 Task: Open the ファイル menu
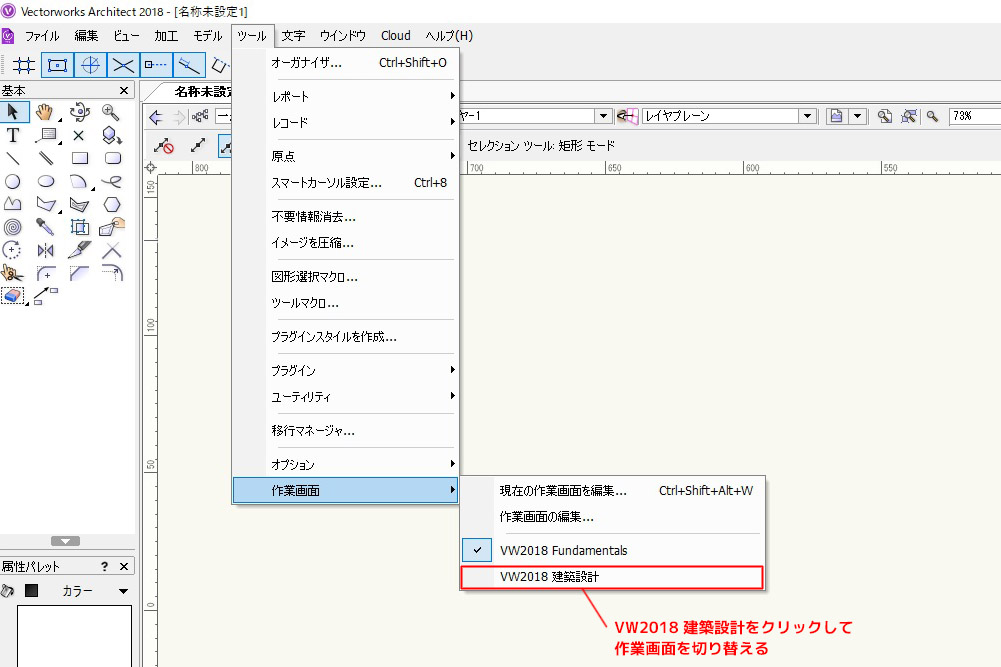[42, 36]
